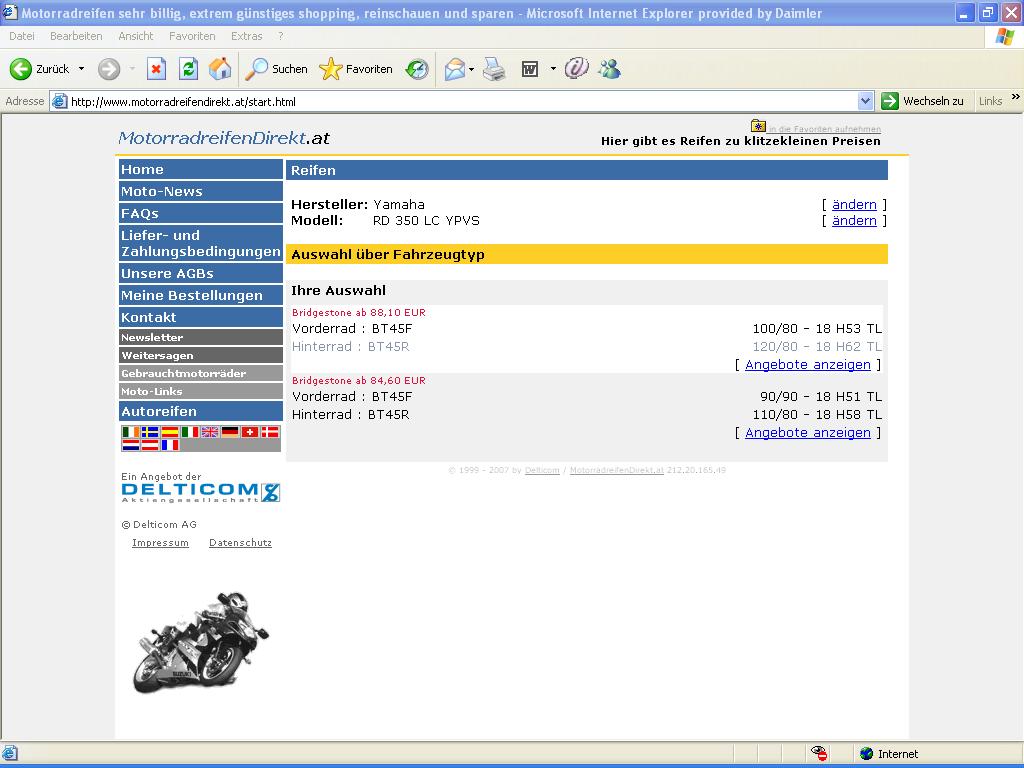Open the ? help menu
The width and height of the screenshot is (1024, 768).
(281, 36)
